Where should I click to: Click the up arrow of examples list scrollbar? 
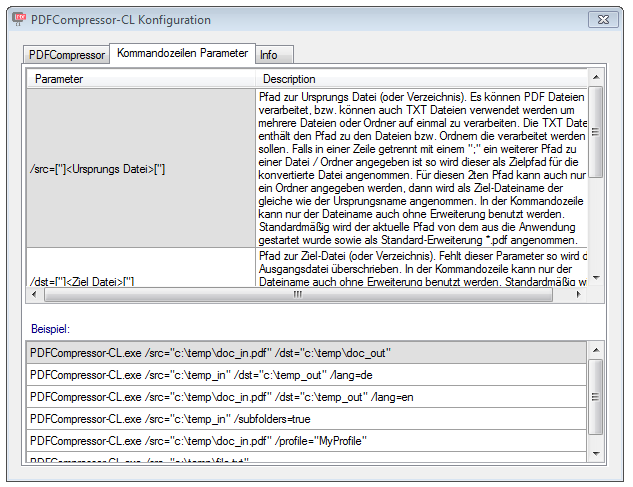[595, 350]
